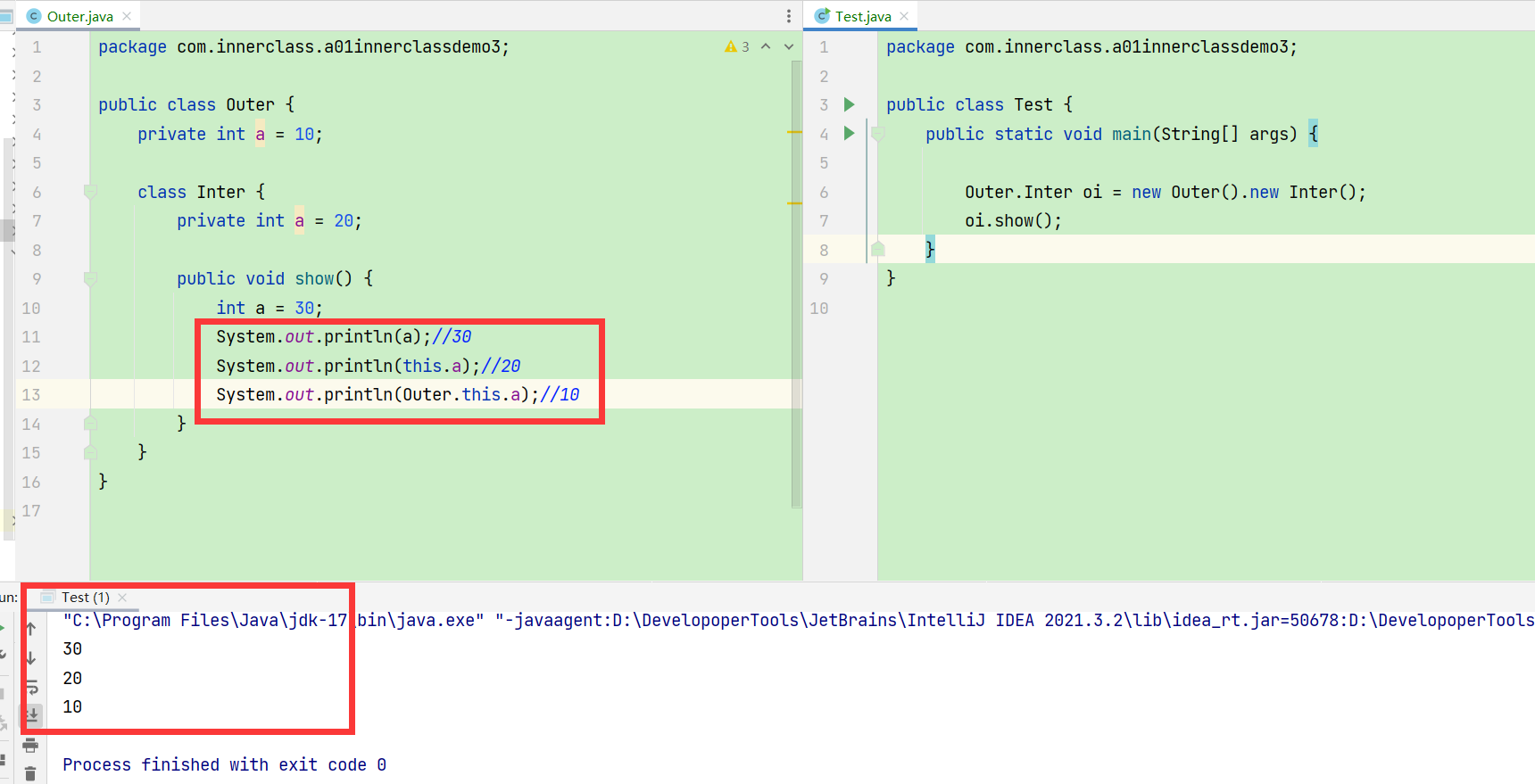The image size is (1535, 784).
Task: Click the console output line '30'
Action: click(72, 648)
